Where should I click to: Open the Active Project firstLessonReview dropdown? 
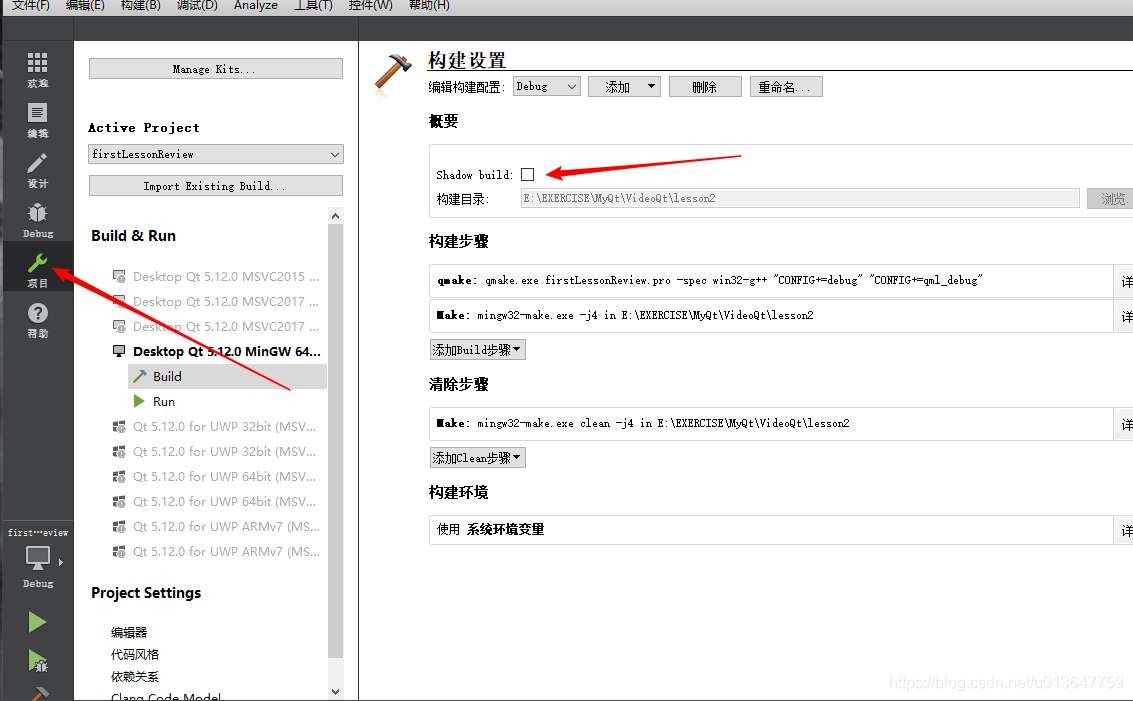pos(216,154)
